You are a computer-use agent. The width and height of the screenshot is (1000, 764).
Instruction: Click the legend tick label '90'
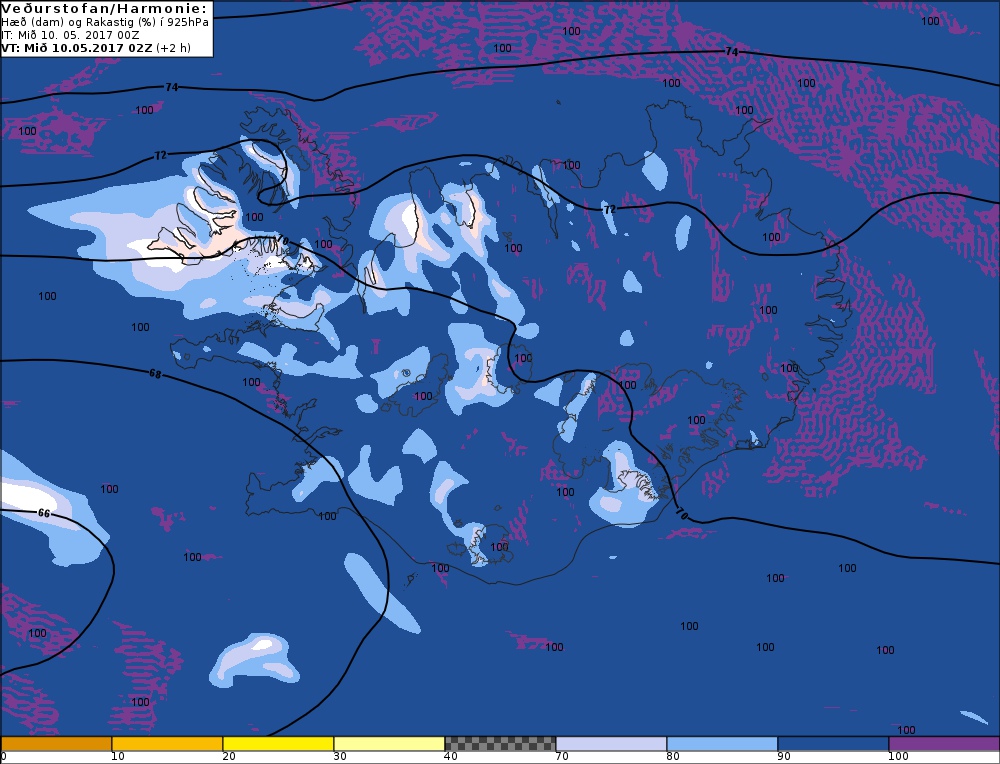click(x=784, y=757)
